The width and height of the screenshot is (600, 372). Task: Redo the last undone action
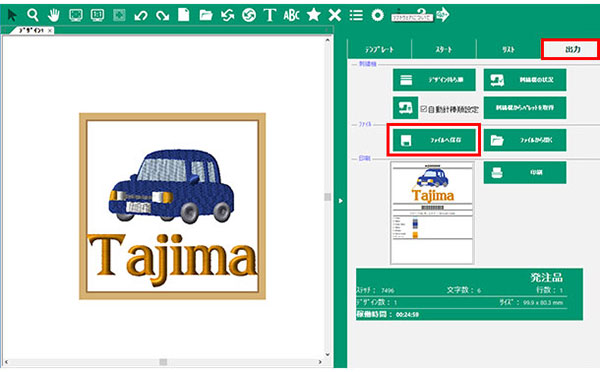(x=163, y=16)
